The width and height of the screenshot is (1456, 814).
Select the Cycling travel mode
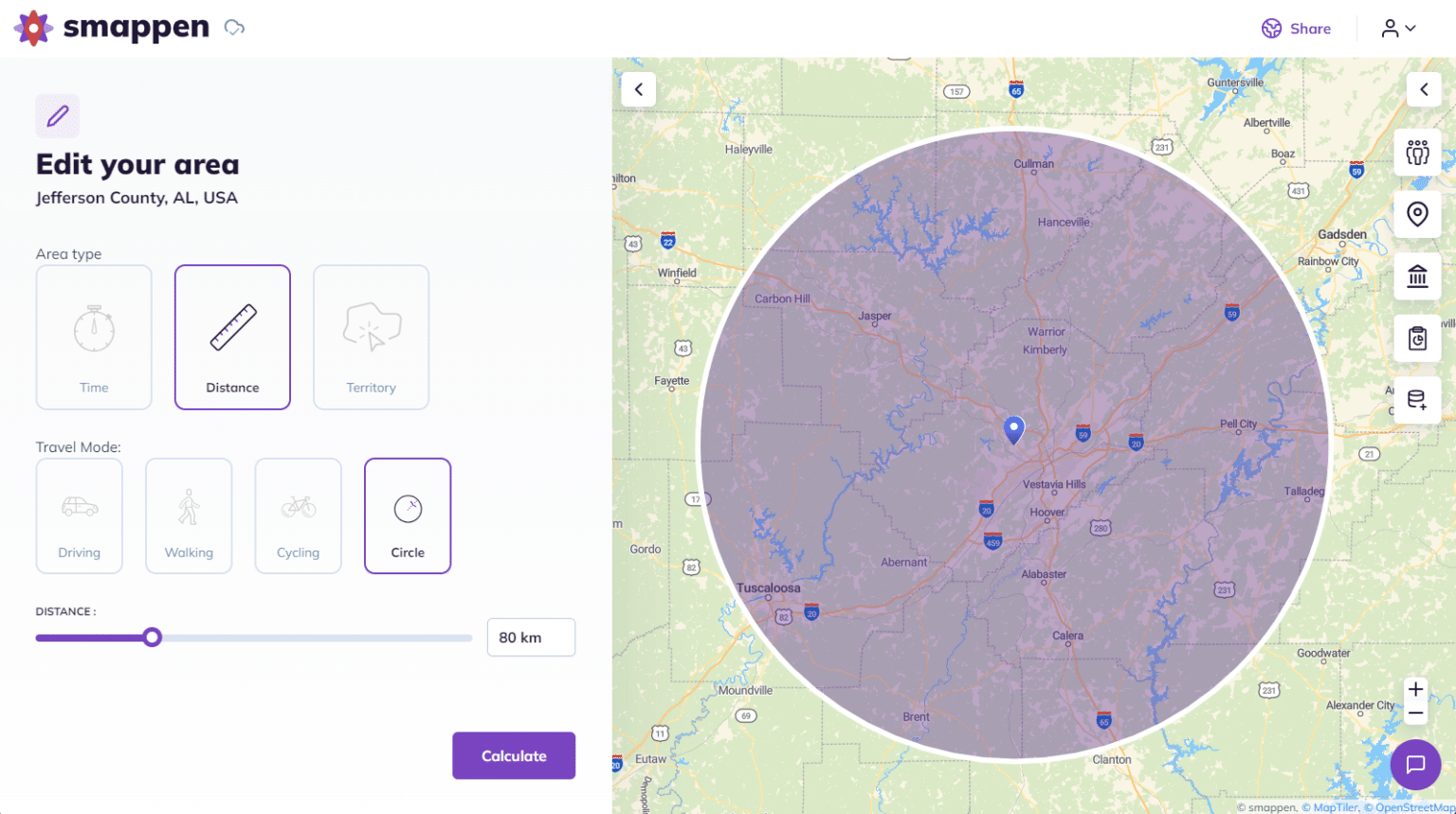298,516
